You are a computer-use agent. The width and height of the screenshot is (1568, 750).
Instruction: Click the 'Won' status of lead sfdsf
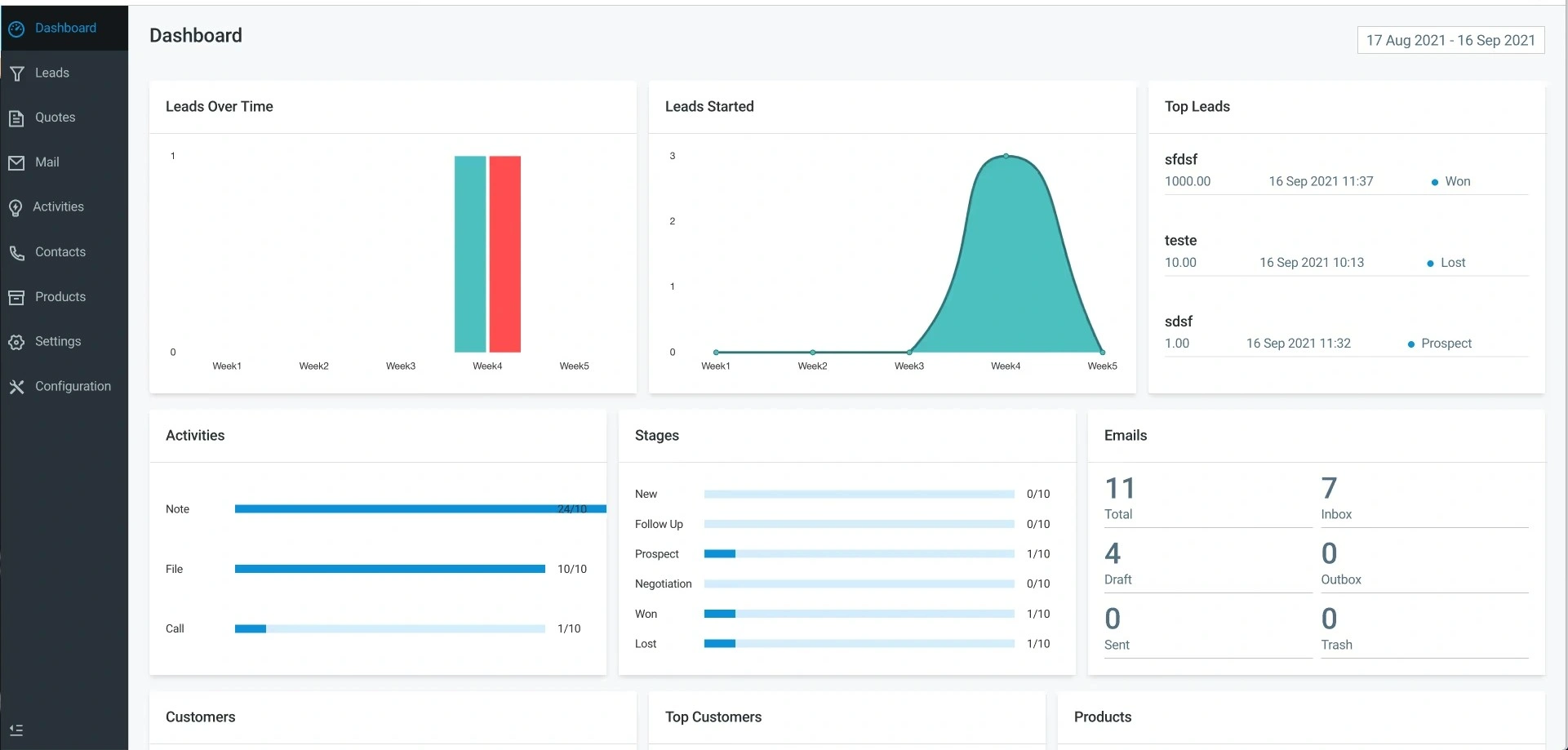[x=1458, y=181]
